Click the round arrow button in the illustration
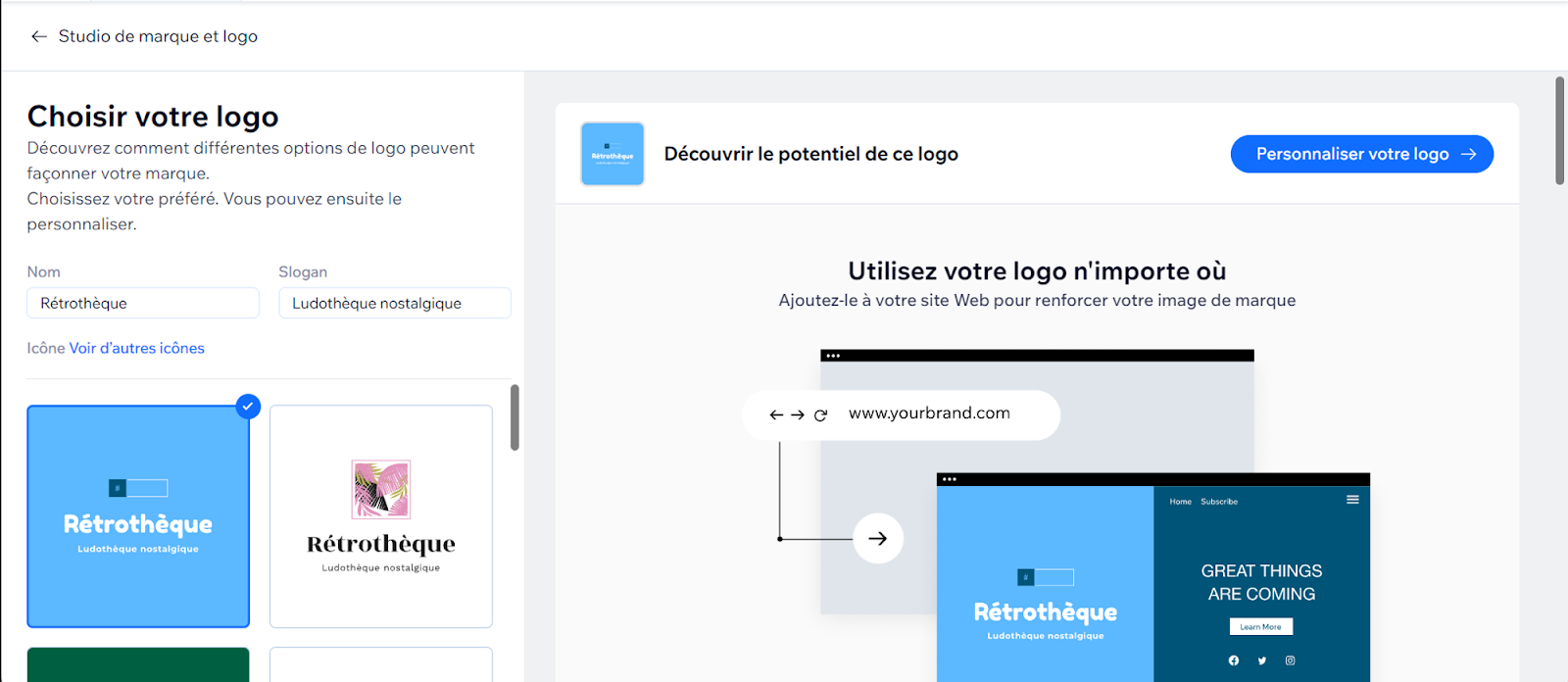 [877, 538]
